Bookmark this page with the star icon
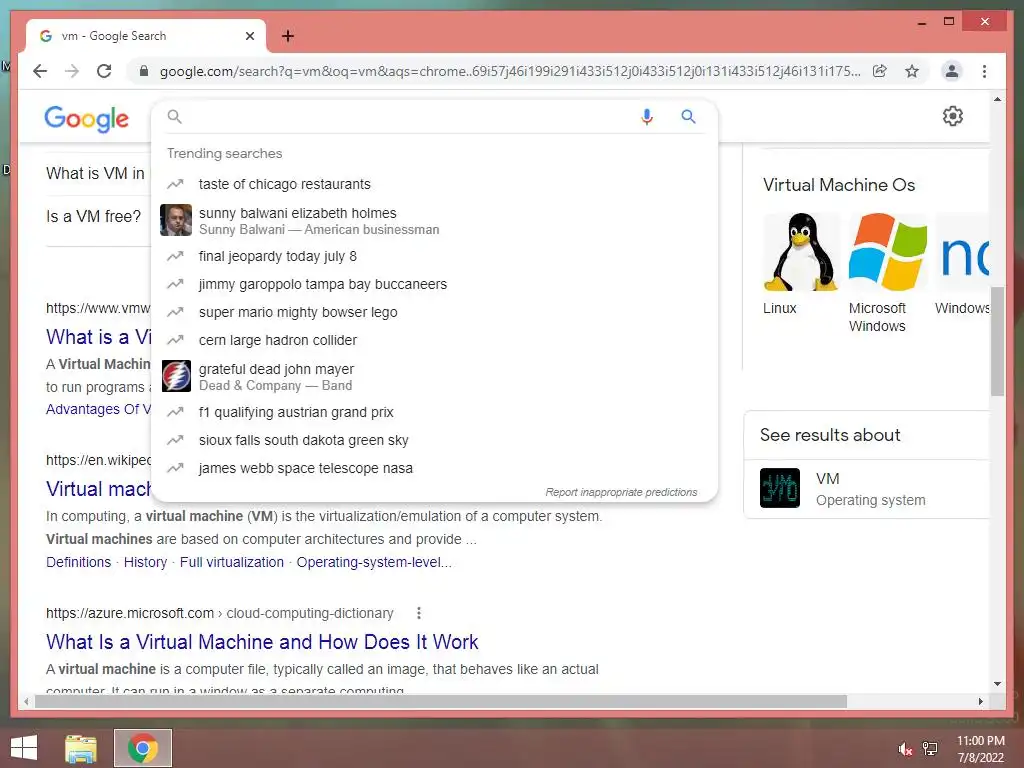Image resolution: width=1024 pixels, height=768 pixels. pos(912,71)
